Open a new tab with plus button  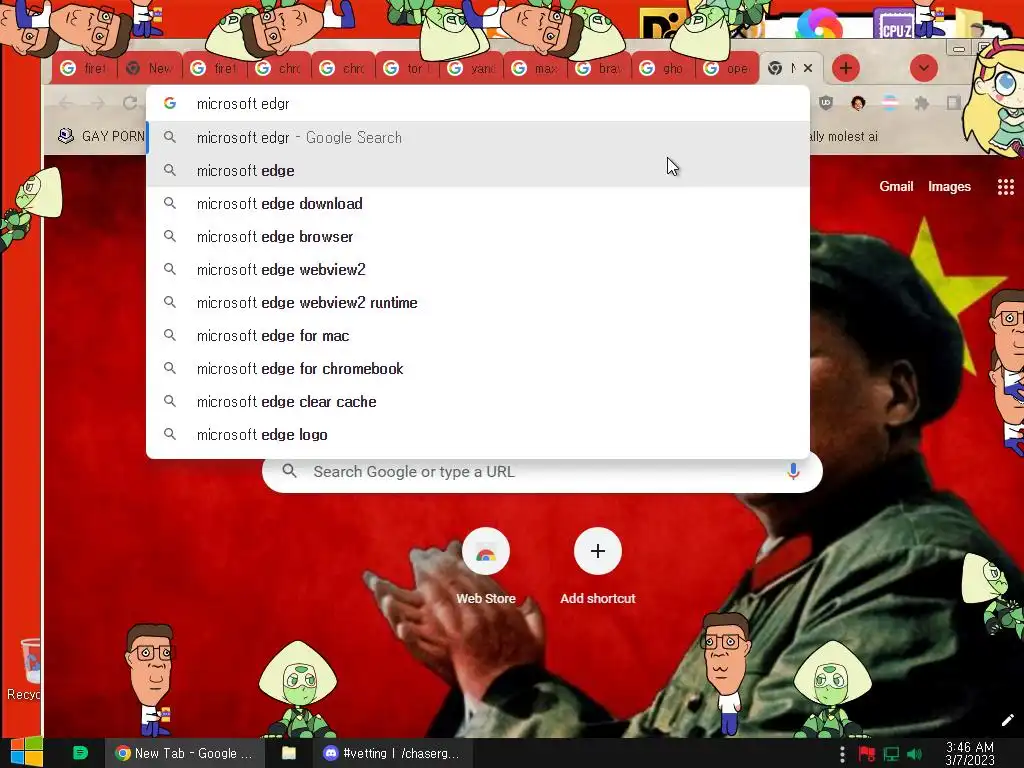846,68
